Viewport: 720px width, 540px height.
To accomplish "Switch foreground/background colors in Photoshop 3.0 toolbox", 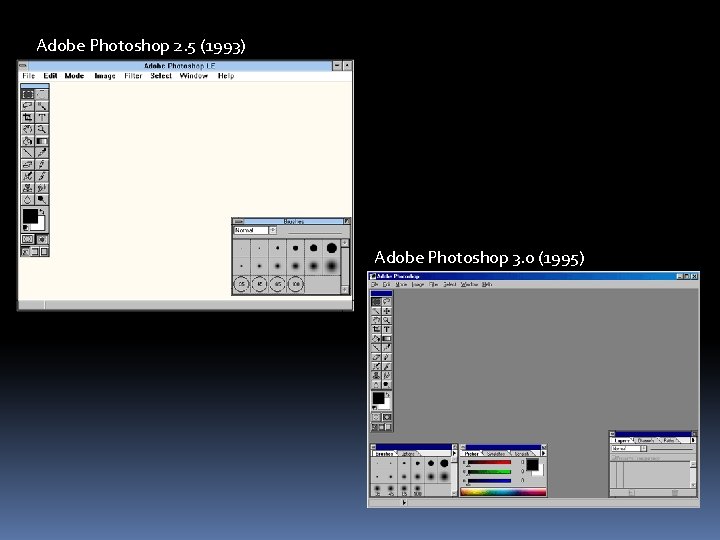I will point(388,395).
